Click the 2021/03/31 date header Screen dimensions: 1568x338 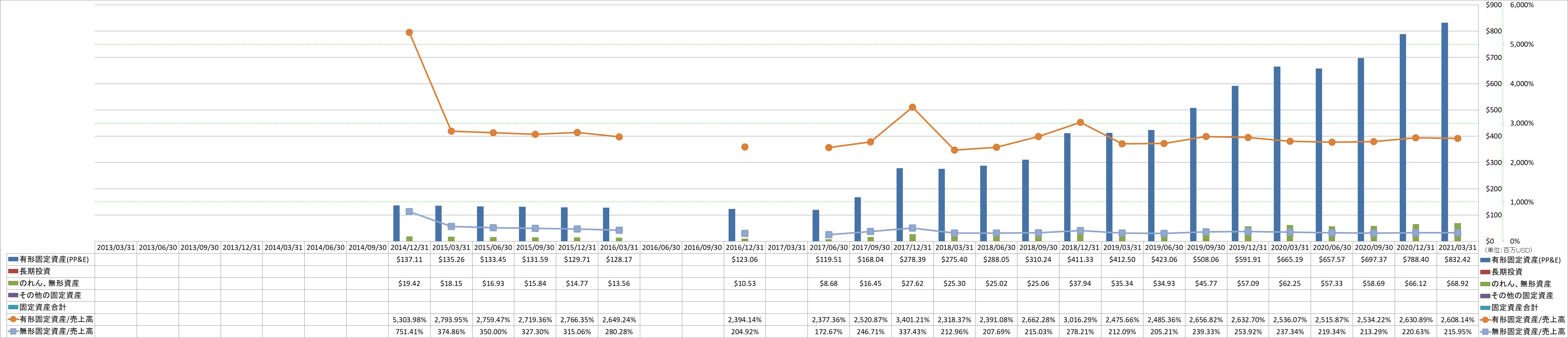tap(1458, 248)
